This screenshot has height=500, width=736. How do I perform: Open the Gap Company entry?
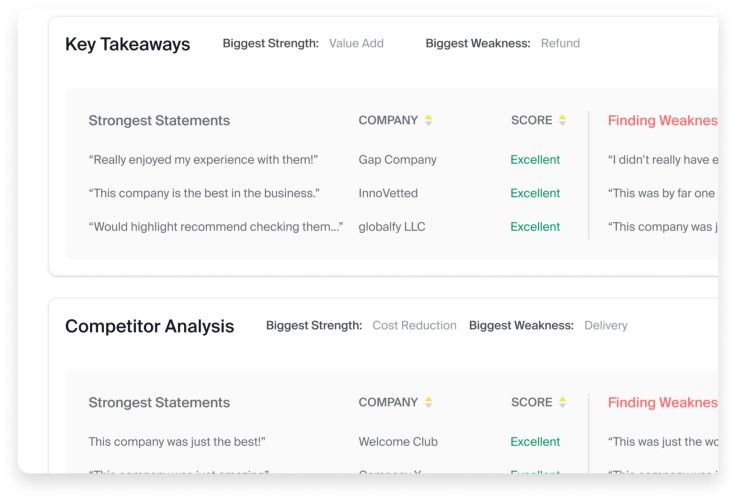coord(397,160)
